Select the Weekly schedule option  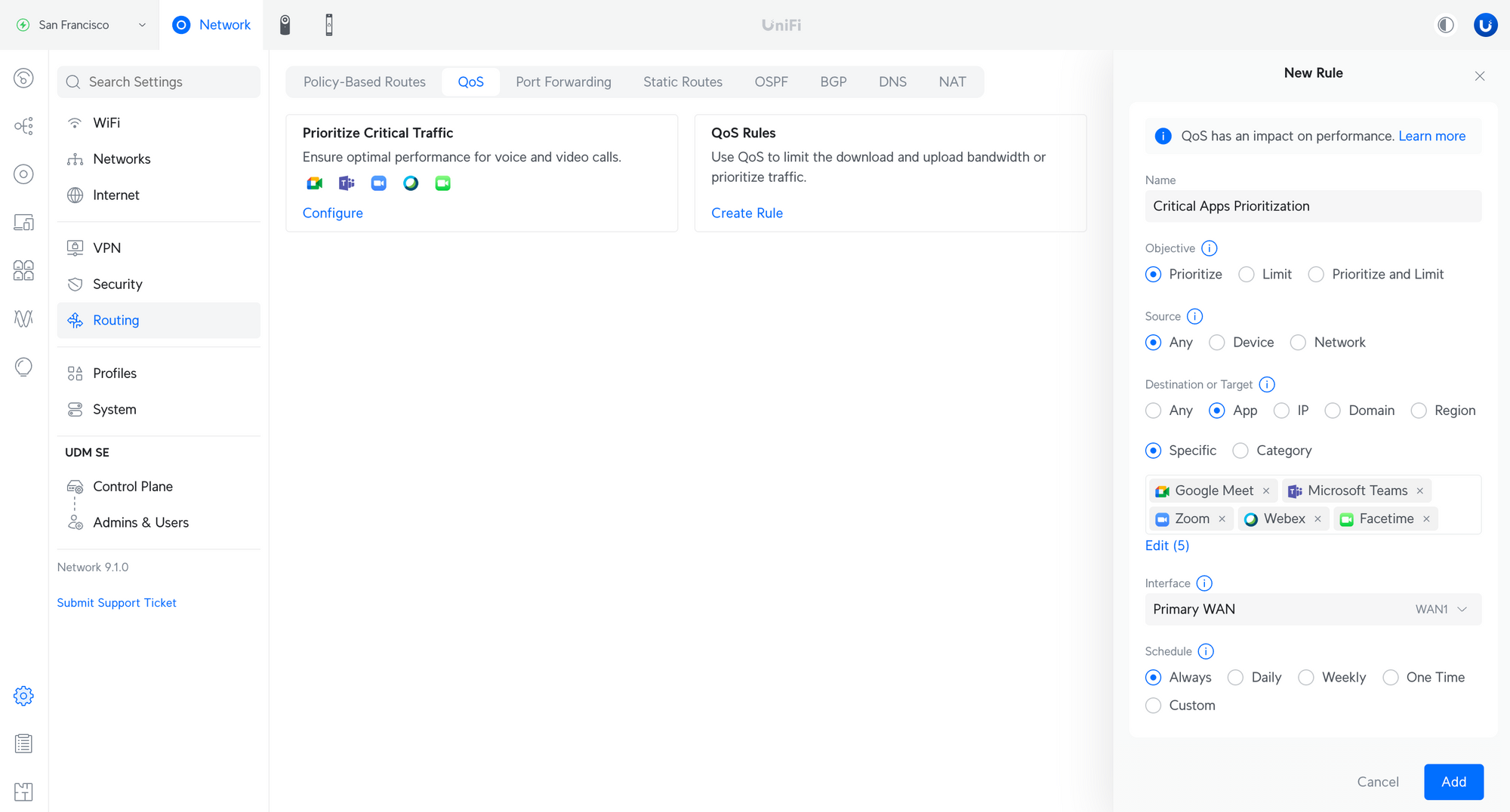coord(1306,678)
